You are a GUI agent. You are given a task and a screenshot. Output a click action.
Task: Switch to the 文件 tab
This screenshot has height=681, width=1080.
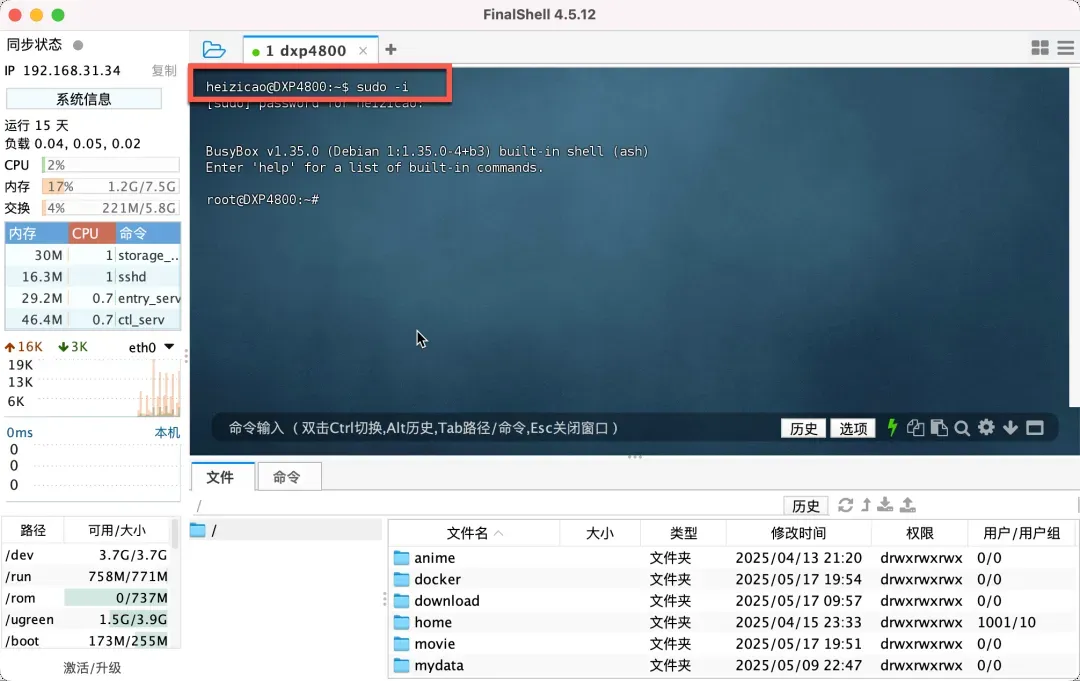(x=222, y=477)
